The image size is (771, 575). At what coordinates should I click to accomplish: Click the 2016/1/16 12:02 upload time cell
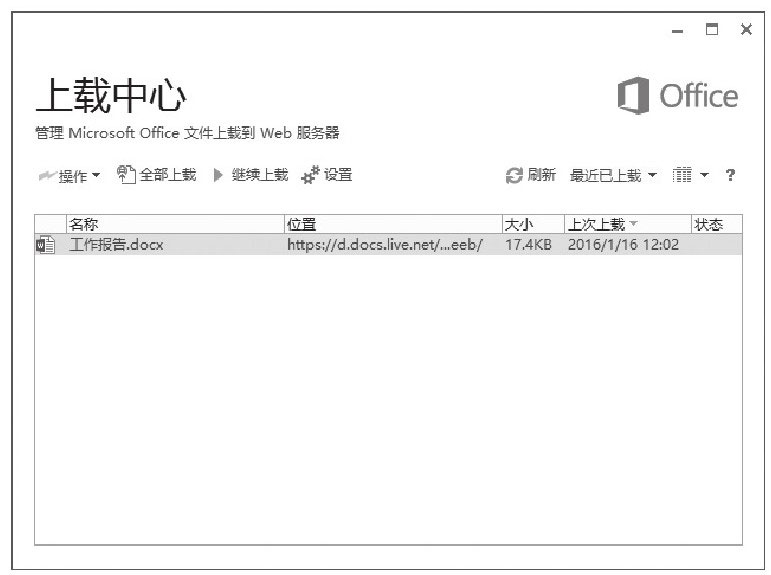tap(623, 244)
